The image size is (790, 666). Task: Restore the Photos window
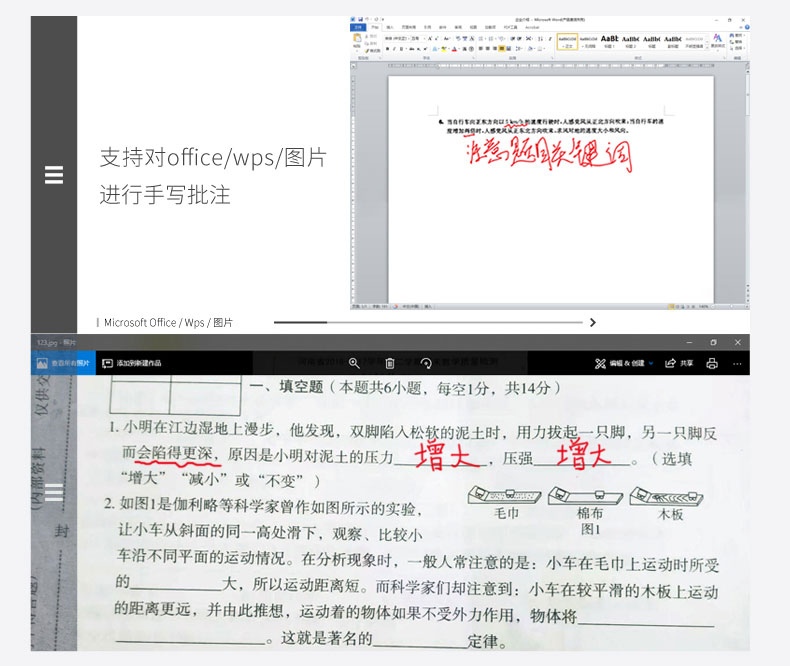[713, 342]
